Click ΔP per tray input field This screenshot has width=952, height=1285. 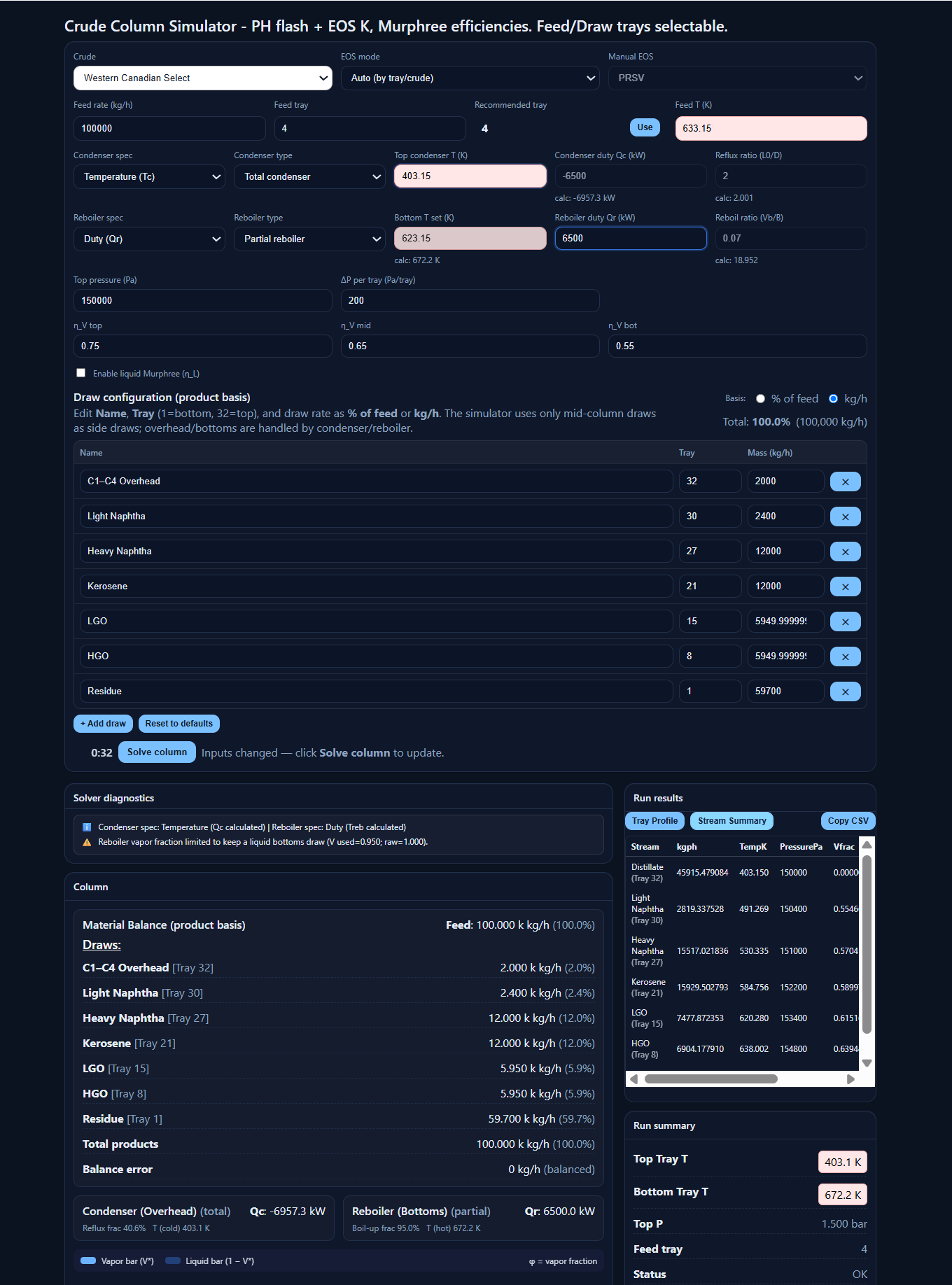click(470, 300)
